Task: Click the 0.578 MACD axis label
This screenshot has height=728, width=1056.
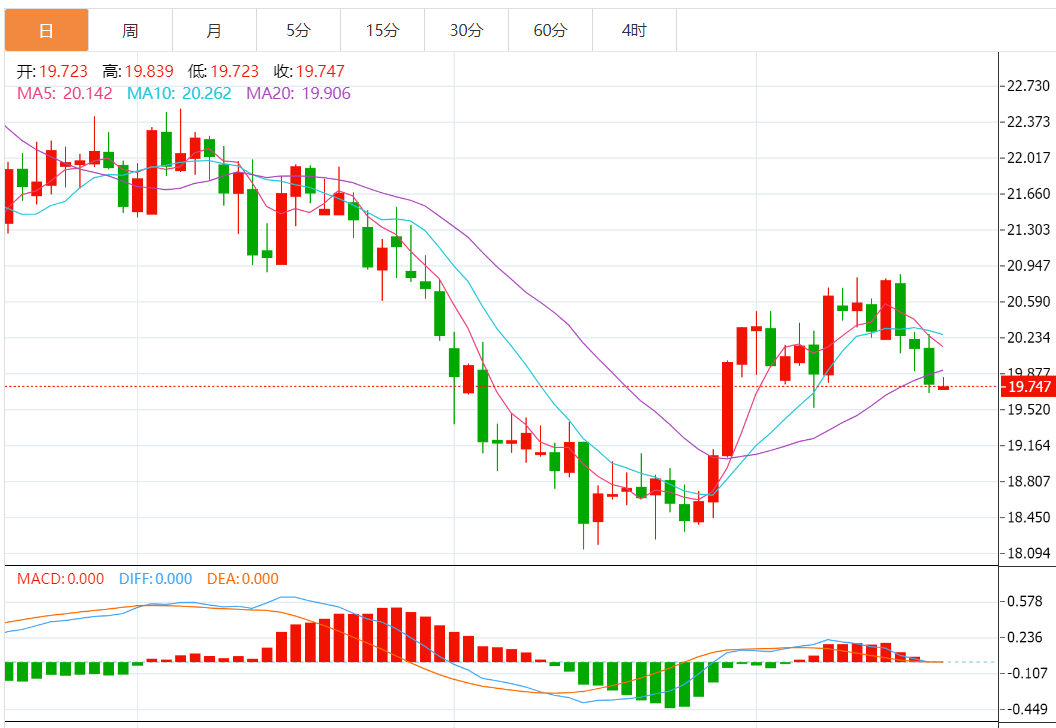Action: 1024,601
